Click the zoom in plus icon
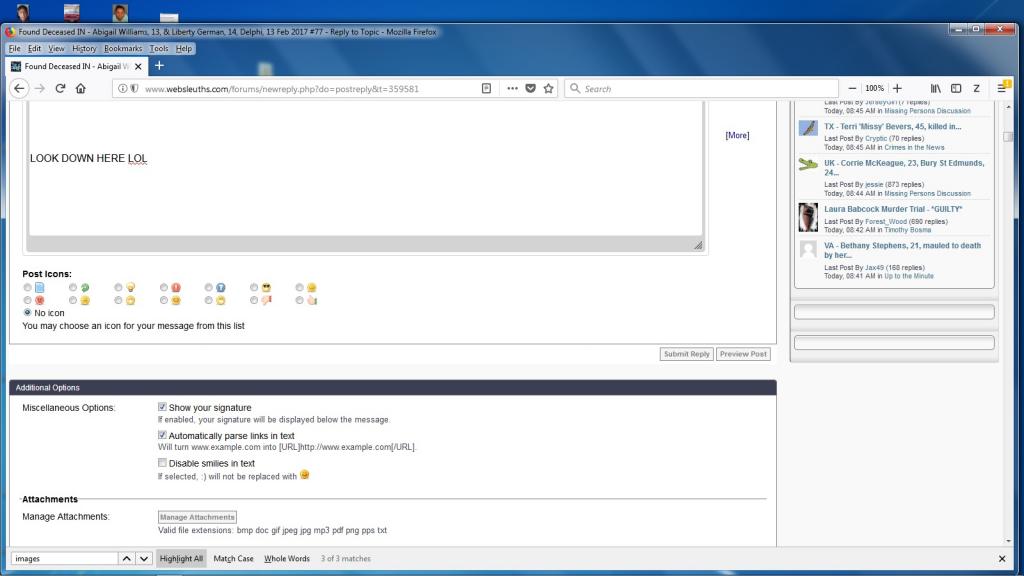 coord(897,88)
